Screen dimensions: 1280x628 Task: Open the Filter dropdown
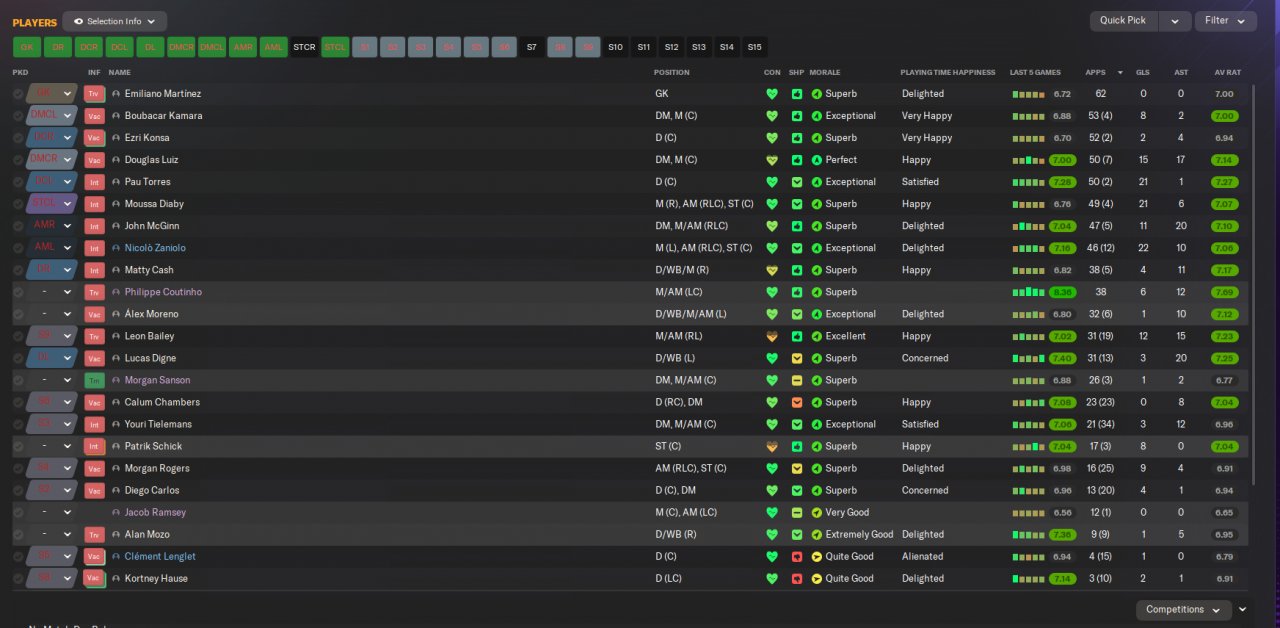(x=1225, y=21)
